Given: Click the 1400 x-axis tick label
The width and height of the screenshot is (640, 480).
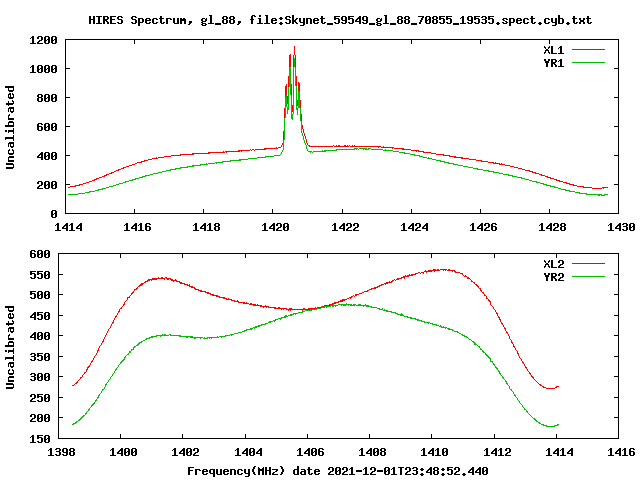Looking at the screenshot, I should (123, 452).
